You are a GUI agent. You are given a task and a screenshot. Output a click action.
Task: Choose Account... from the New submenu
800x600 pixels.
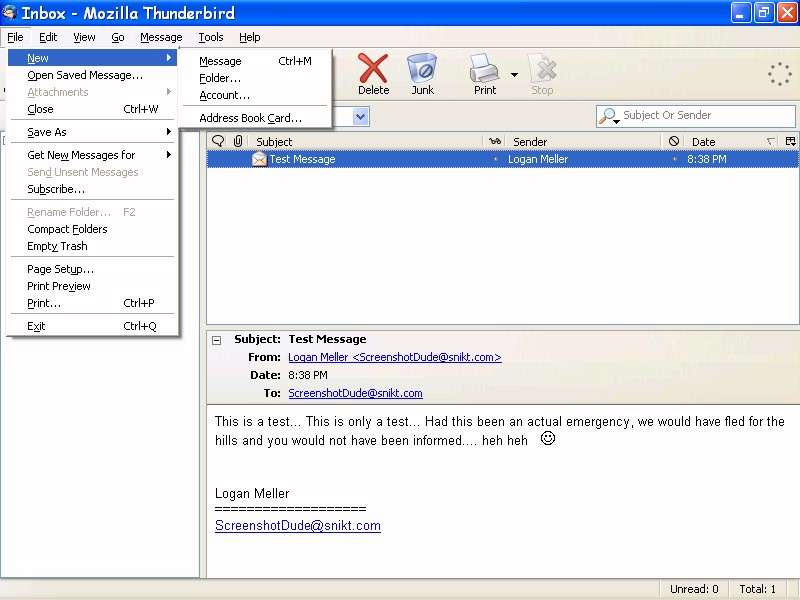pos(255,95)
